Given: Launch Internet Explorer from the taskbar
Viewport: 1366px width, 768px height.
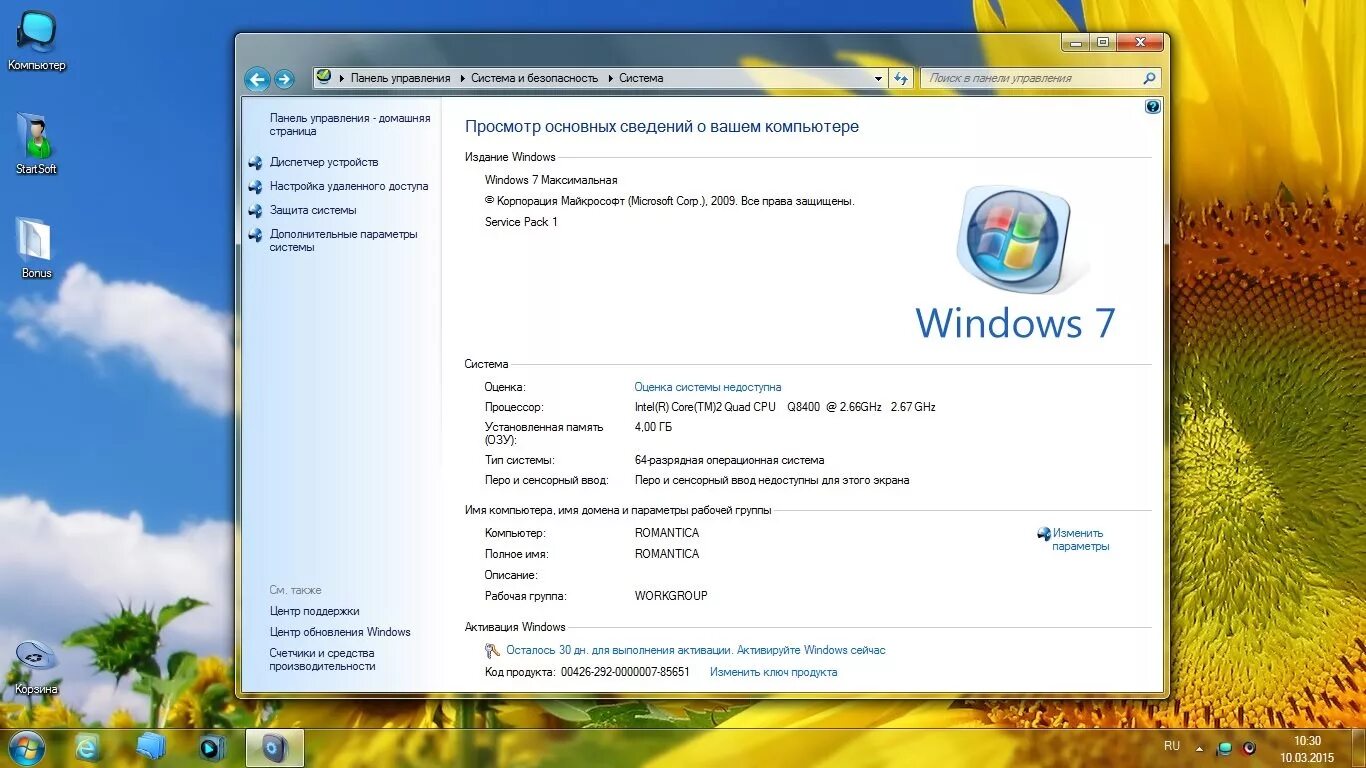Looking at the screenshot, I should [x=88, y=747].
